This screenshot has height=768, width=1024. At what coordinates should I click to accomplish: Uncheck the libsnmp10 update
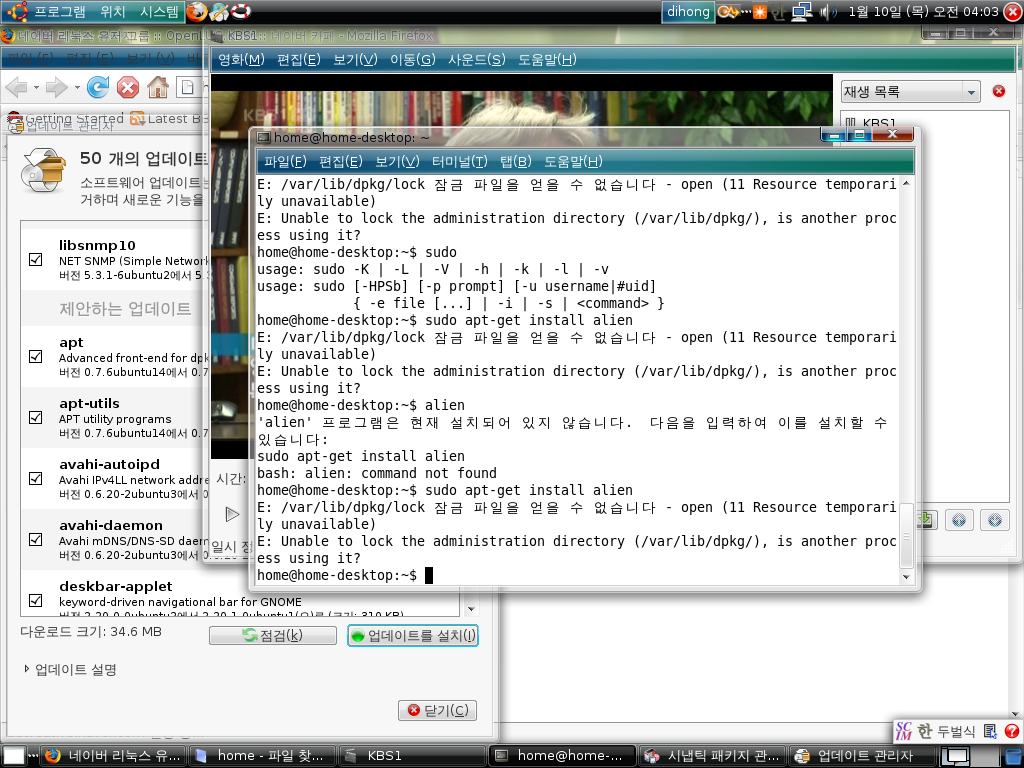pyautogui.click(x=36, y=259)
